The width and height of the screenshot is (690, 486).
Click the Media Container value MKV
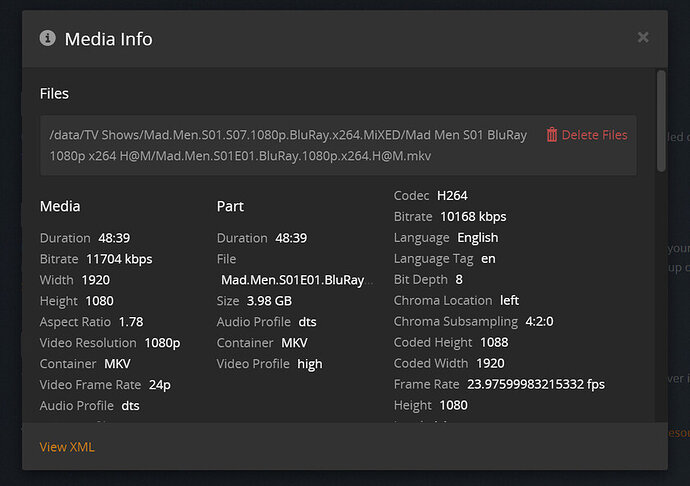(117, 364)
